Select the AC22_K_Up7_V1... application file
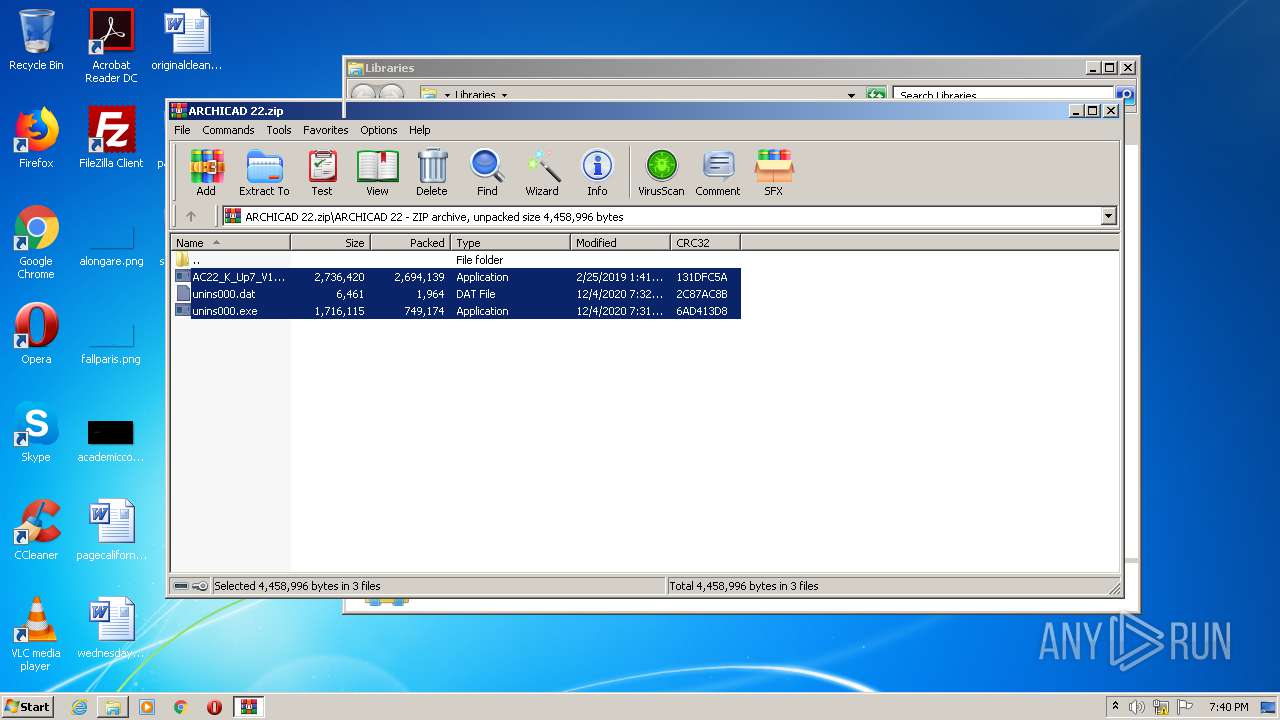Screen dimensions: 1280x720 [x=456, y=277]
